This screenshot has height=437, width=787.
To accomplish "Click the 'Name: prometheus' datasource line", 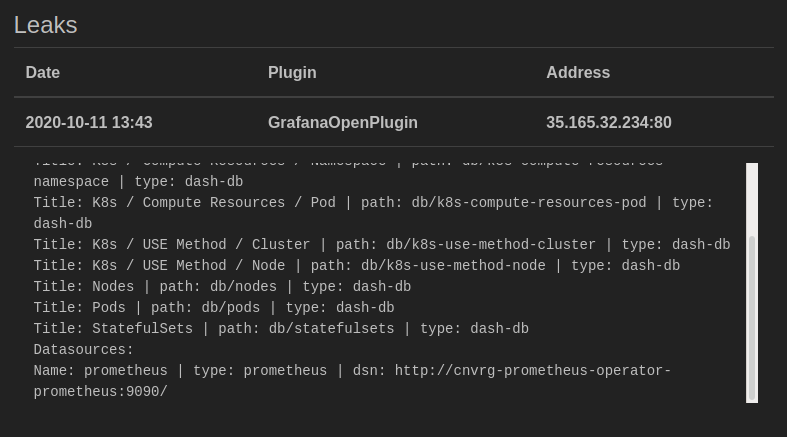I will (x=352, y=371).
